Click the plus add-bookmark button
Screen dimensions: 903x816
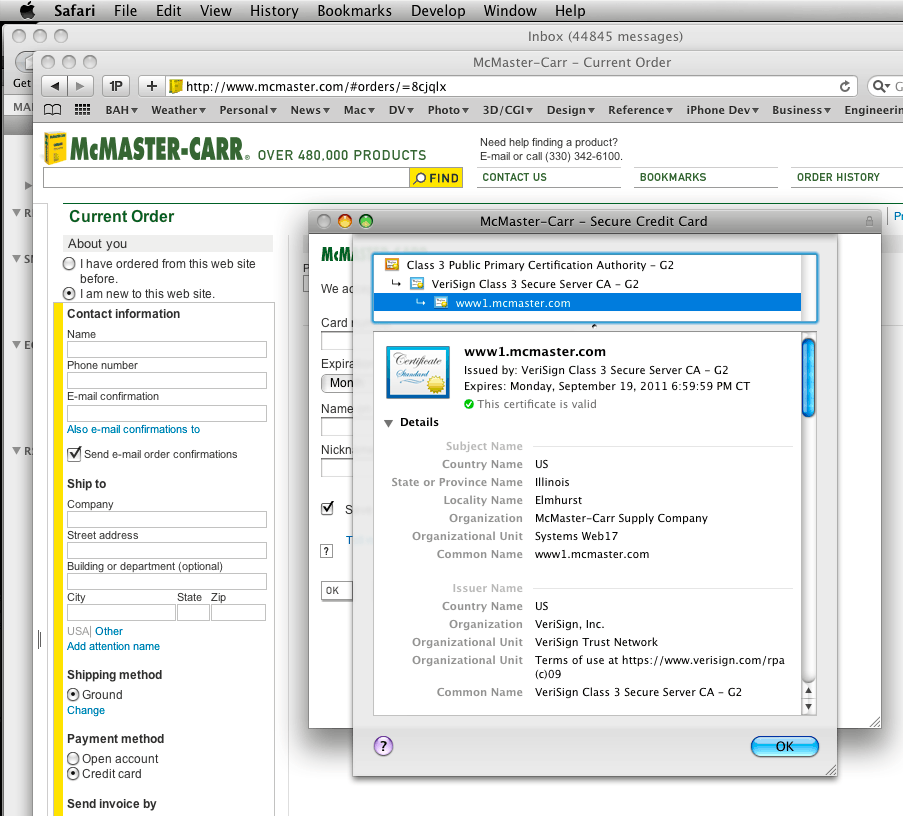(x=151, y=86)
